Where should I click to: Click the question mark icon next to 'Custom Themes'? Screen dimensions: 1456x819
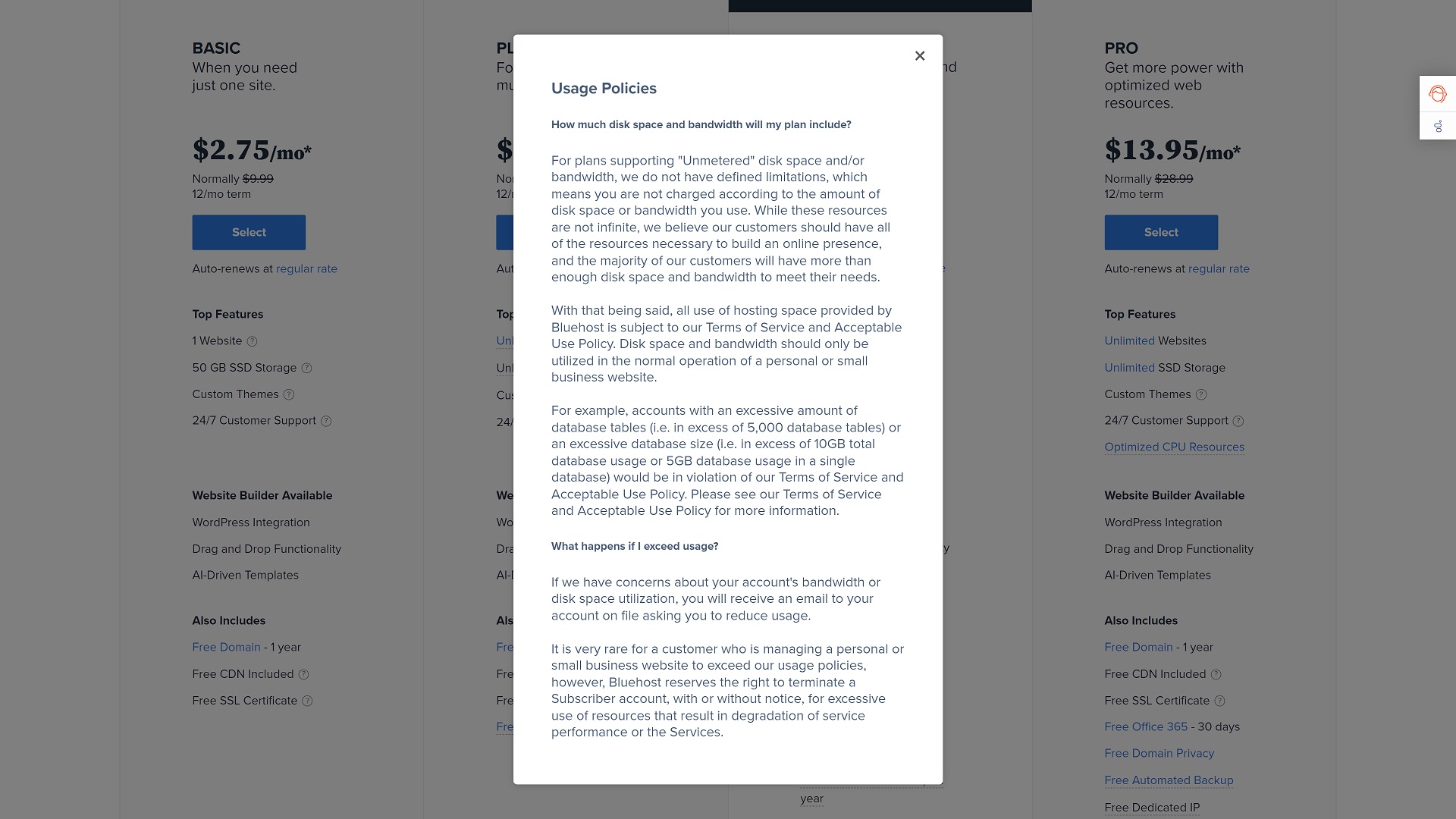tap(290, 394)
